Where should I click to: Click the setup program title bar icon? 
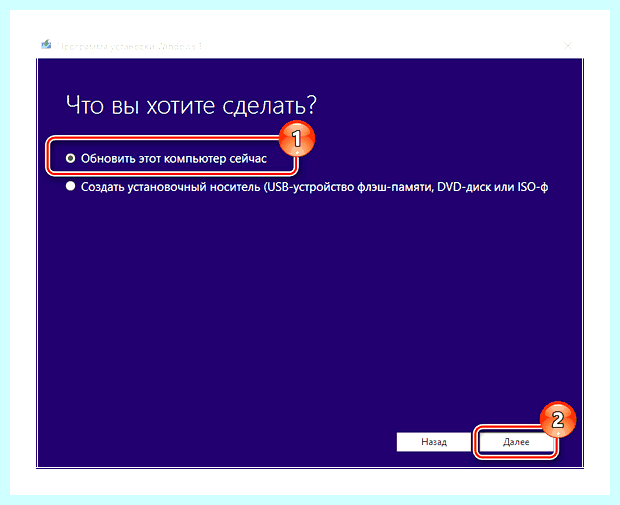(x=46, y=45)
